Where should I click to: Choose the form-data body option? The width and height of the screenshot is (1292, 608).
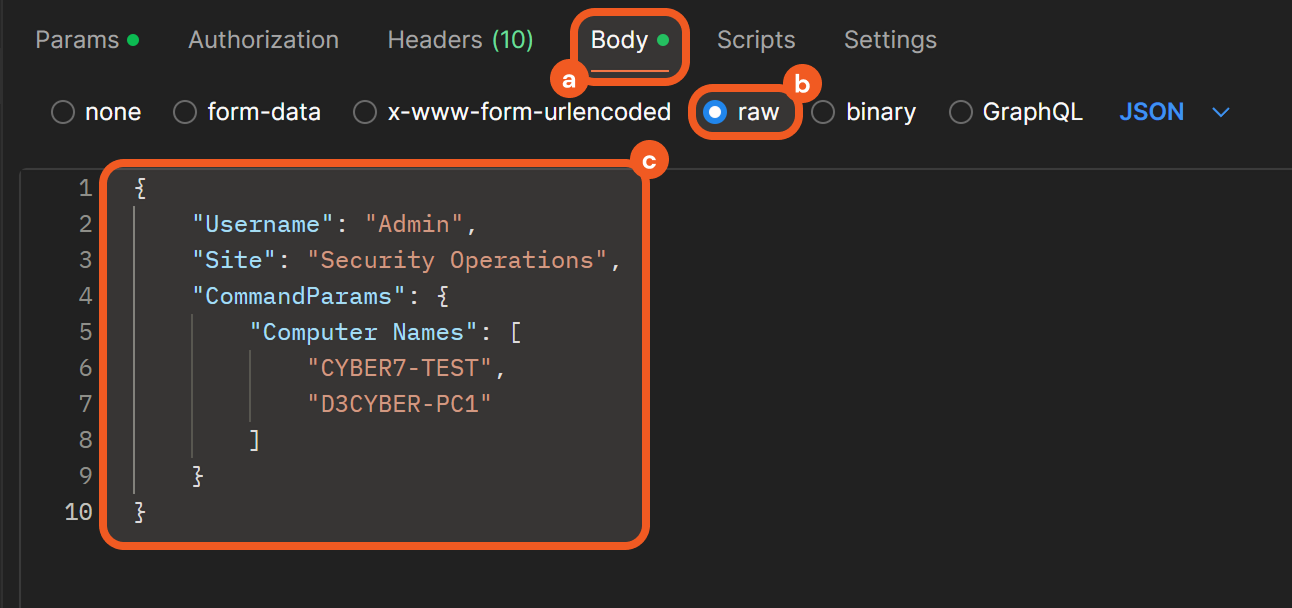click(185, 112)
